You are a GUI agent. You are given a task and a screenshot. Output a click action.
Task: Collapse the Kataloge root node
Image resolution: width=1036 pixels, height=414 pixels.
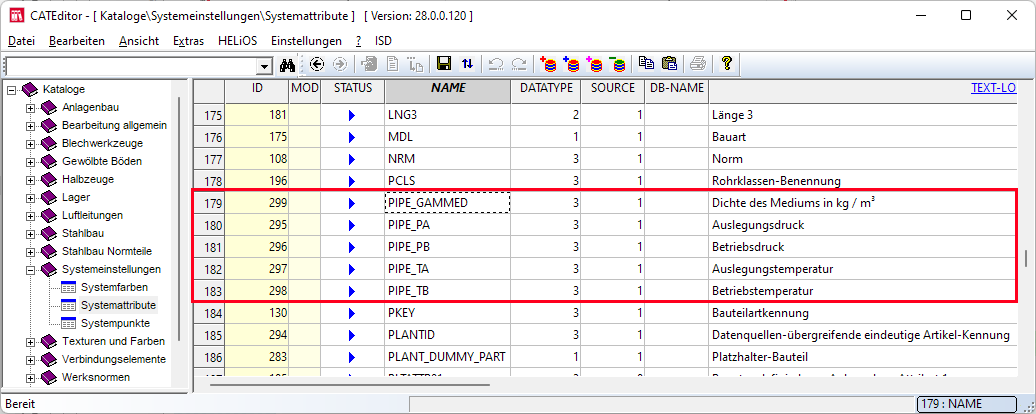point(11,89)
